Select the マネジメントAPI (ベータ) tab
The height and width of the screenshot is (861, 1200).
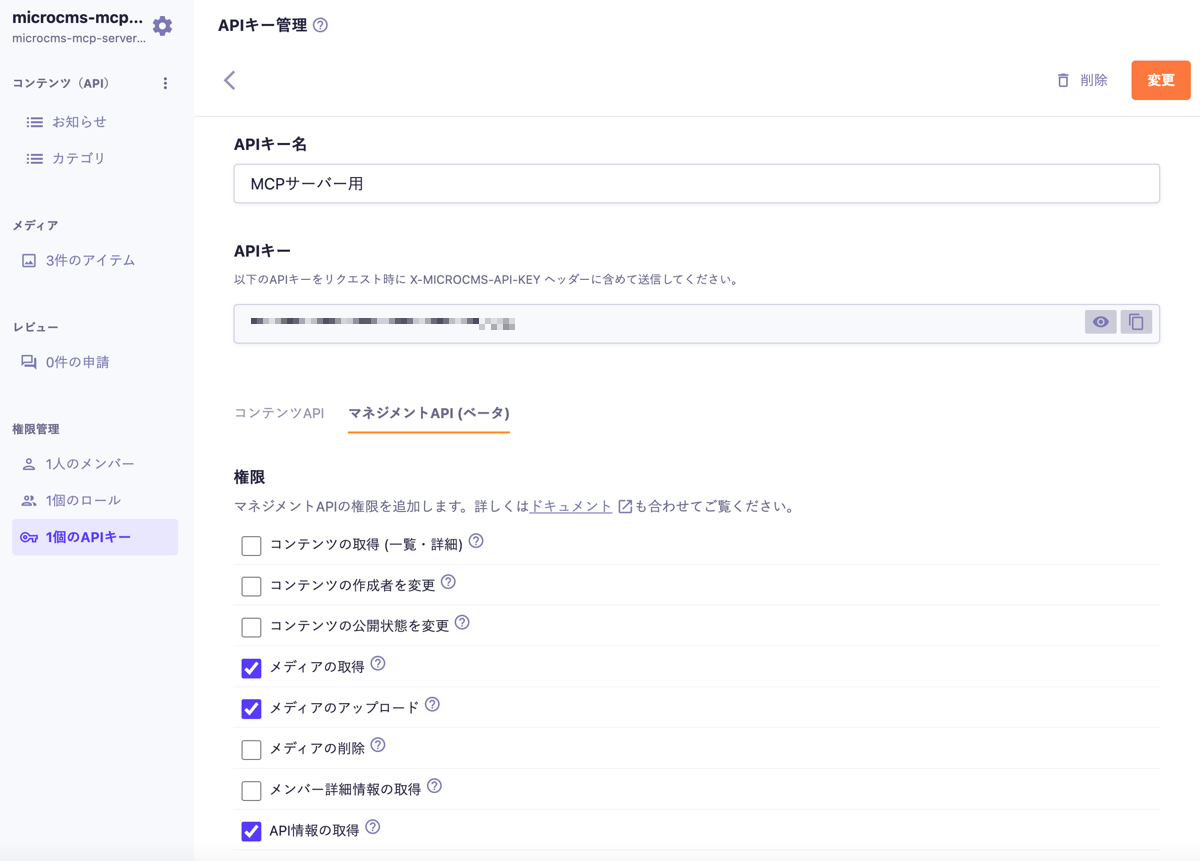(429, 413)
